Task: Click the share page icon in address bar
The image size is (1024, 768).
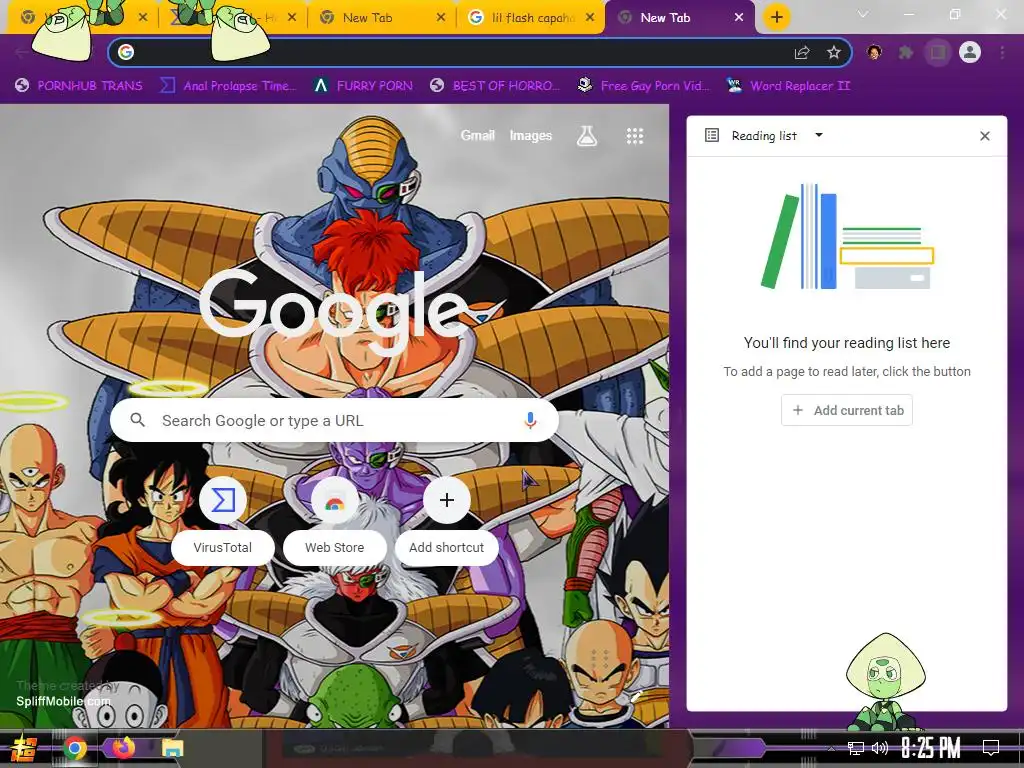Action: pos(802,53)
